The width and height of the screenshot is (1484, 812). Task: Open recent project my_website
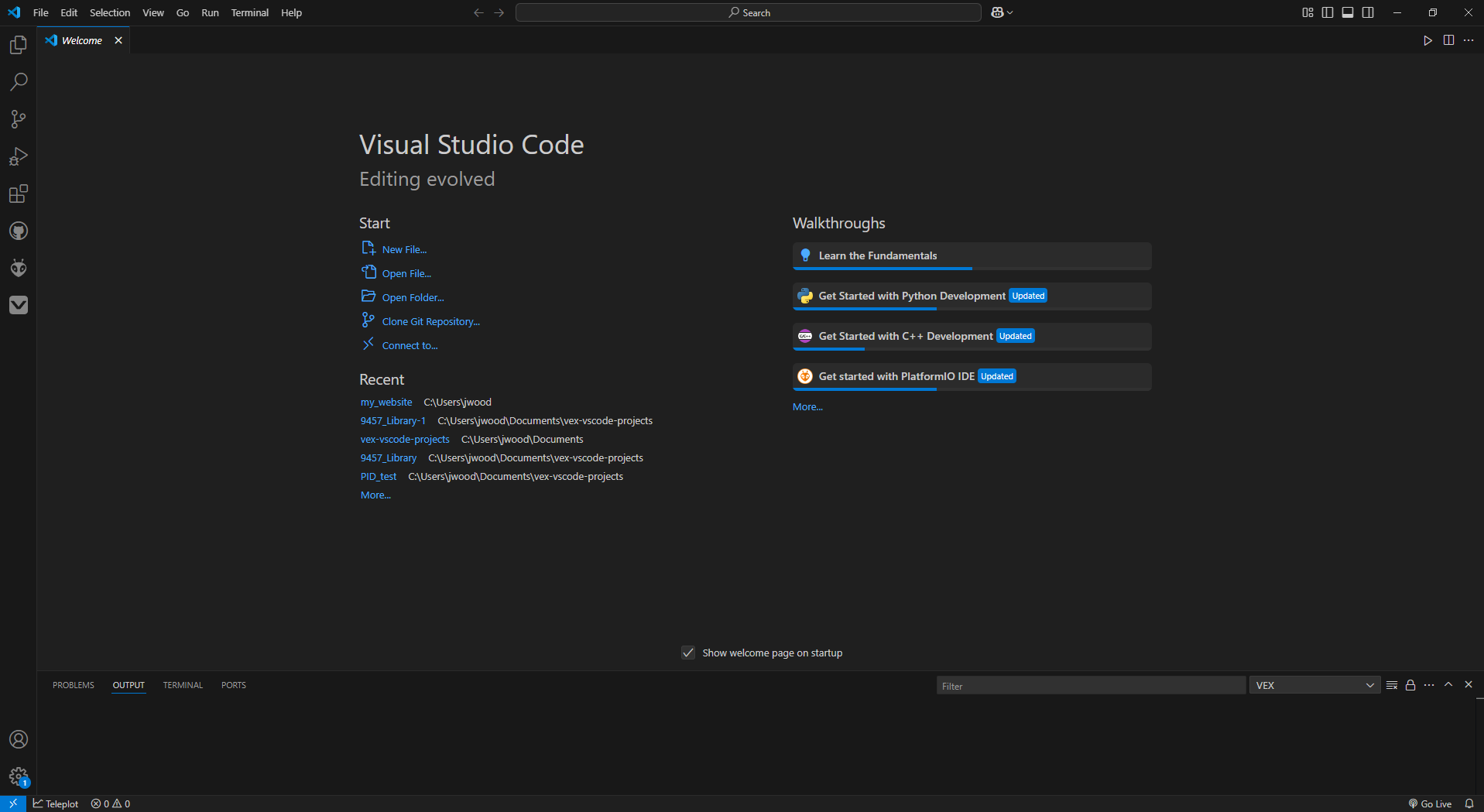tap(386, 402)
